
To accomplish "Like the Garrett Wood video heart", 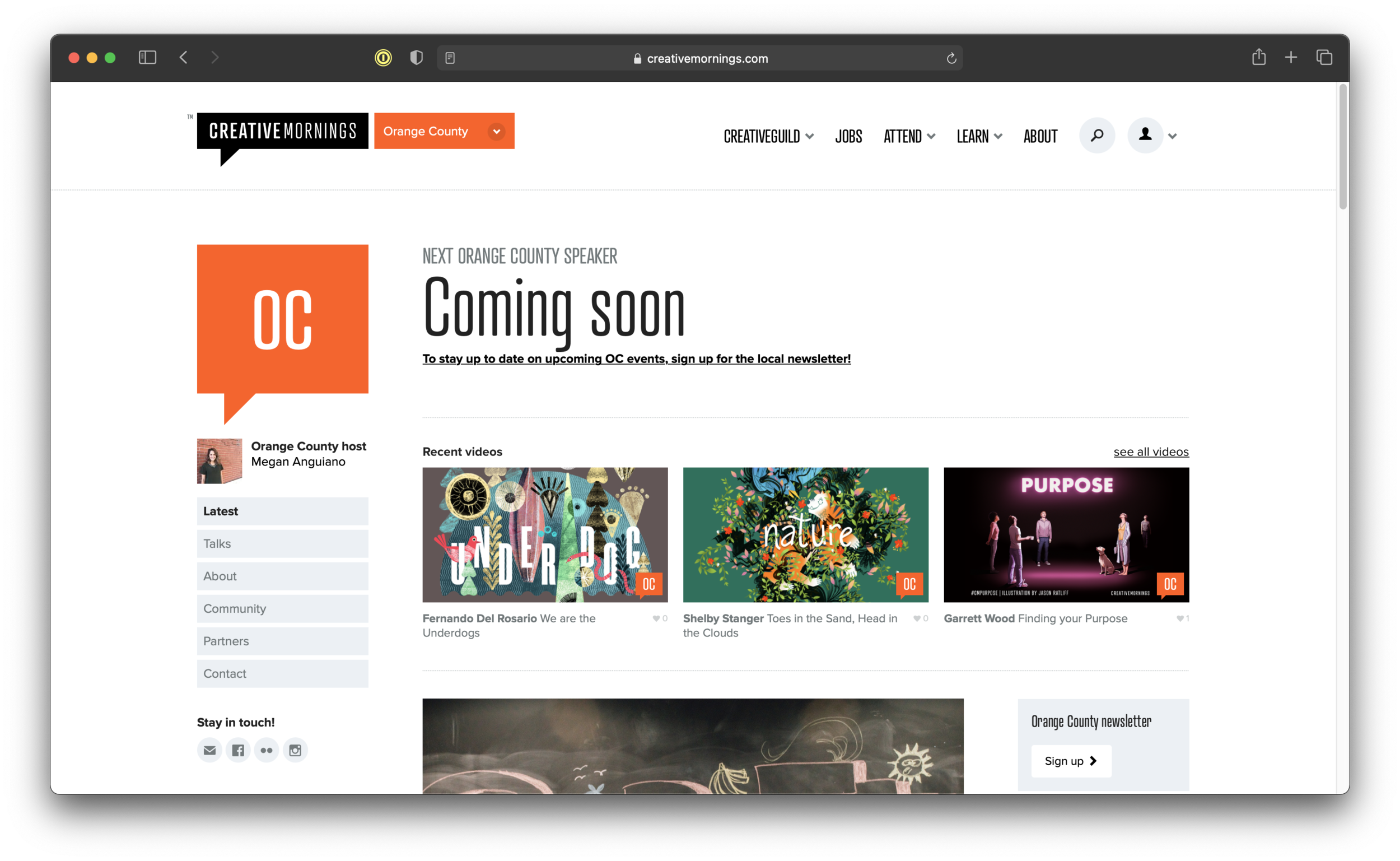I will pos(1180,618).
